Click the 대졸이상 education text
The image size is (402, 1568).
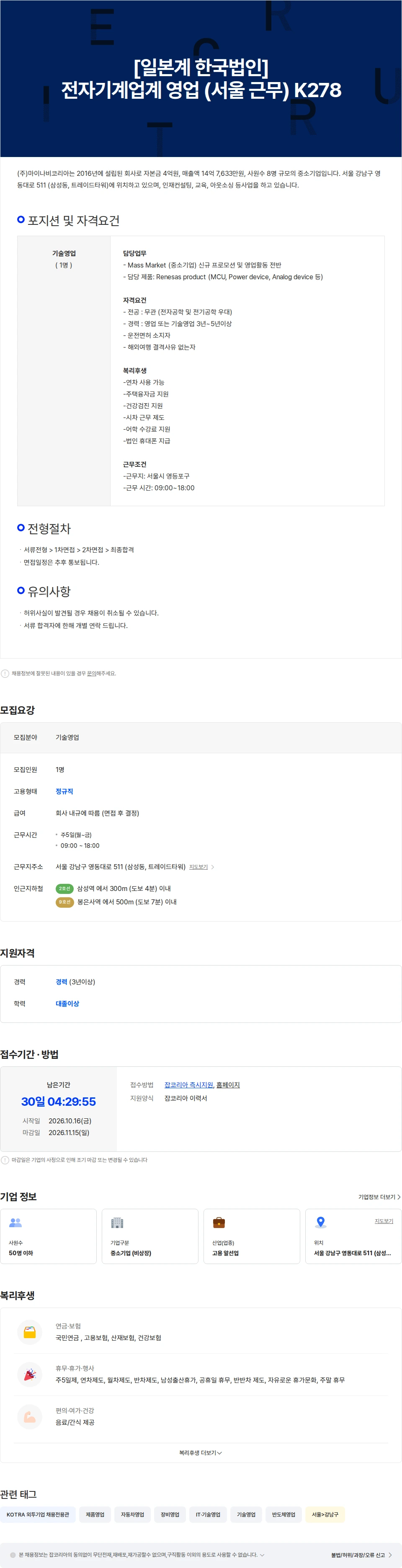coord(67,1003)
